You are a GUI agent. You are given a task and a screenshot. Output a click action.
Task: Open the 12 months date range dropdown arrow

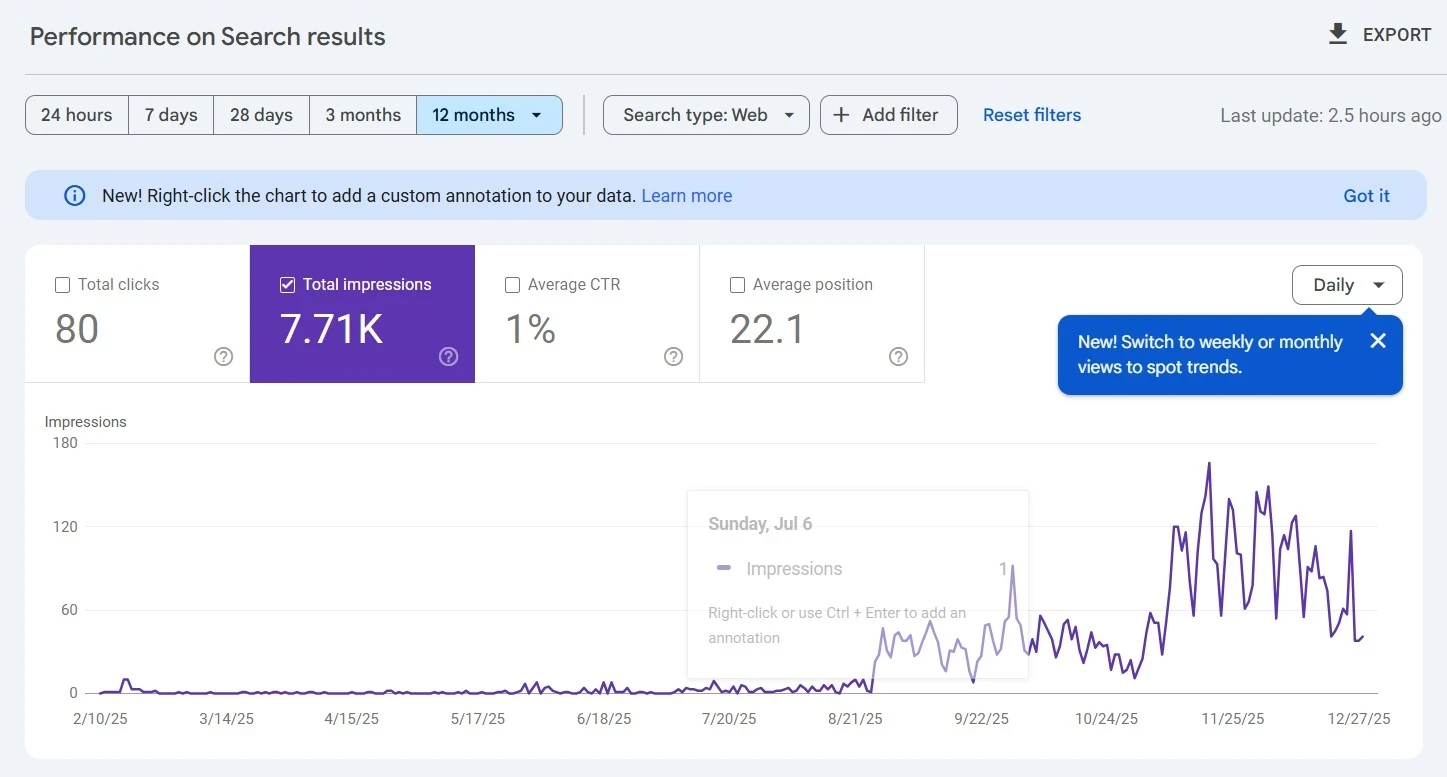[x=537, y=115]
